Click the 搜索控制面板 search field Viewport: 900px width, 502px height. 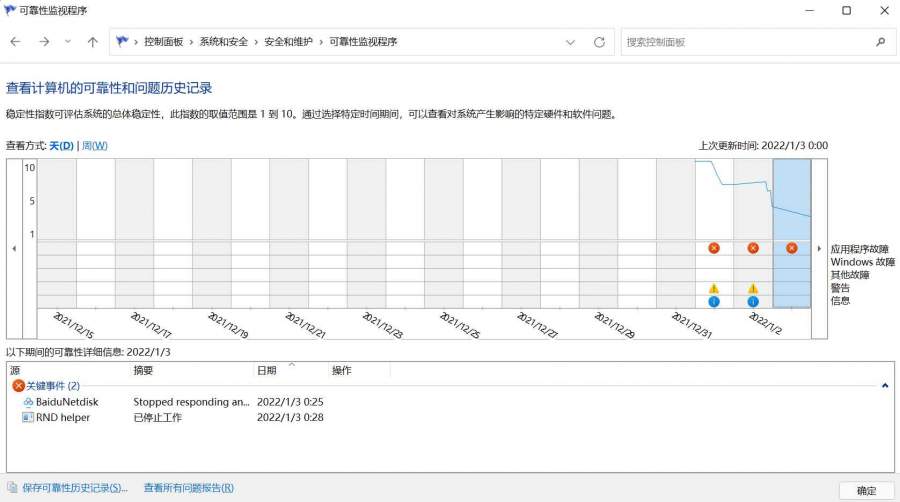[x=745, y=42]
